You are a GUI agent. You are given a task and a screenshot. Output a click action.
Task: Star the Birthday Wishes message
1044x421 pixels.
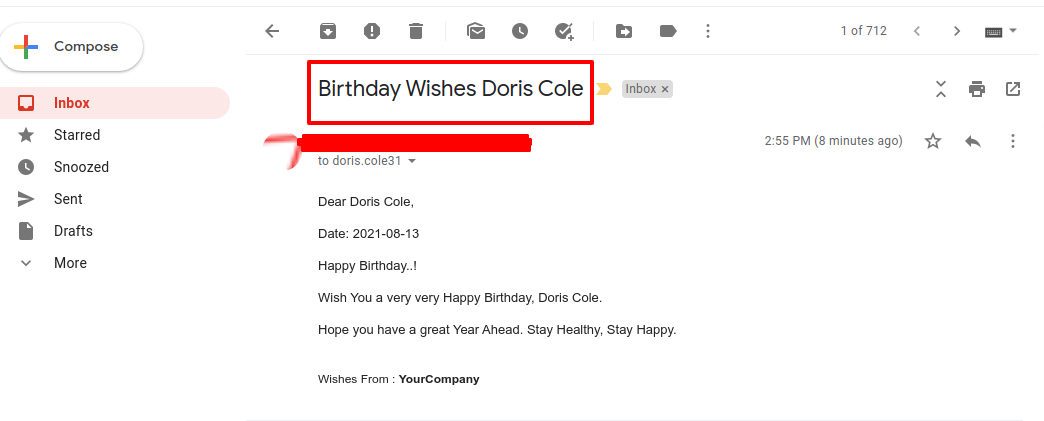pyautogui.click(x=933, y=141)
